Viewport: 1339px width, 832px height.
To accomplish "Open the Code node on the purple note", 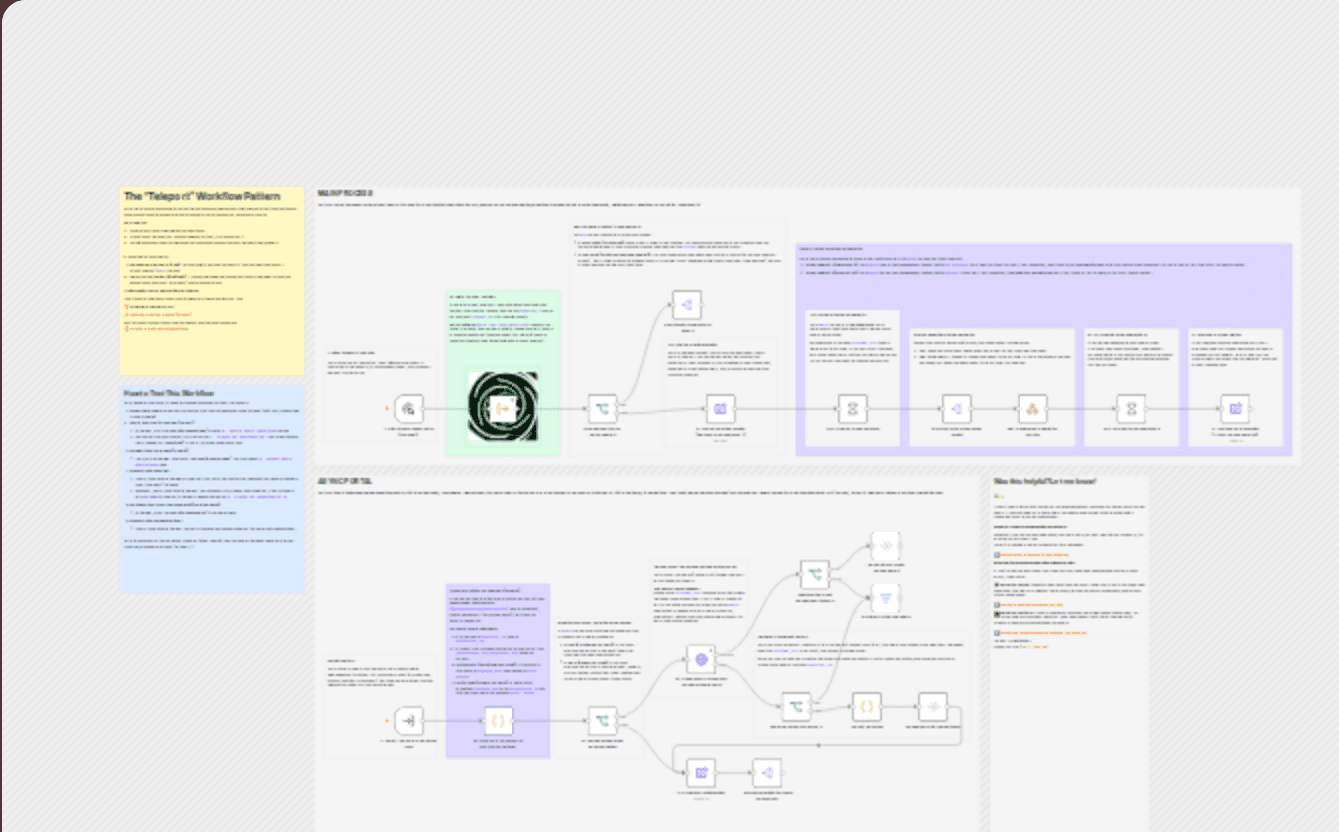I will coord(498,721).
